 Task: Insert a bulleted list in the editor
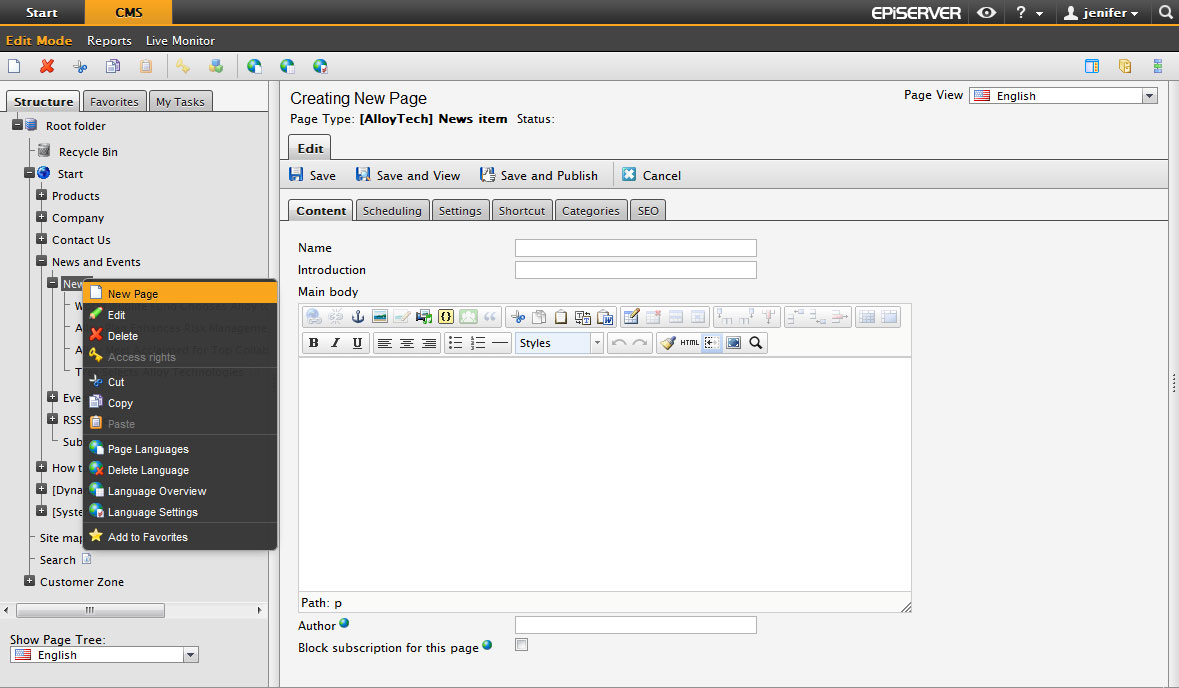pos(455,343)
